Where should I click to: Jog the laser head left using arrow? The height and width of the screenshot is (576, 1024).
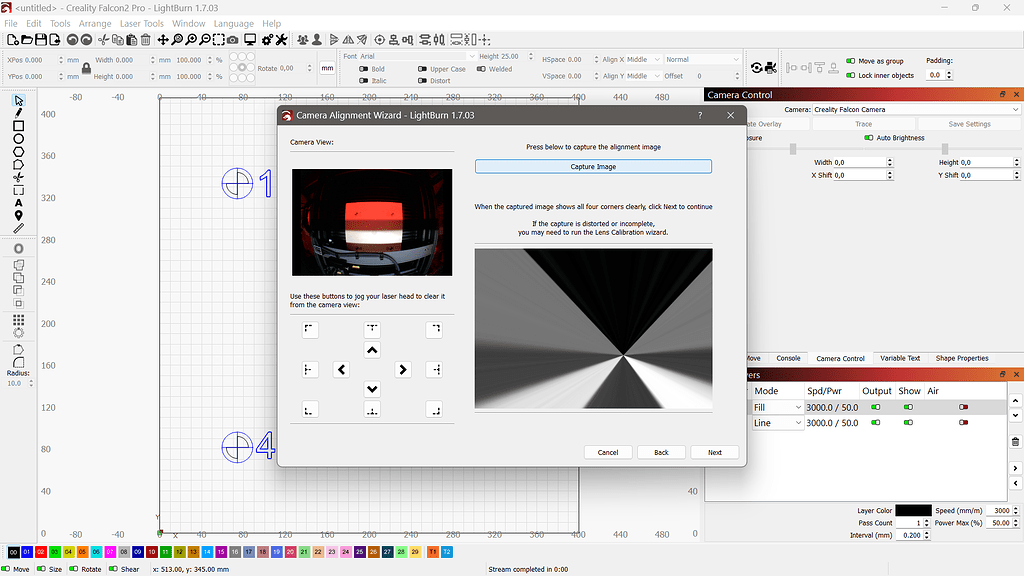pyautogui.click(x=341, y=369)
